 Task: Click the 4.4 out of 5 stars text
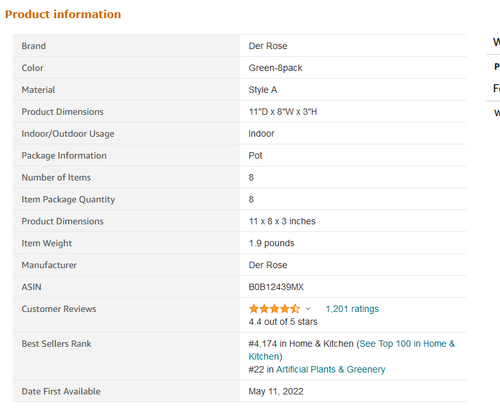click(283, 322)
